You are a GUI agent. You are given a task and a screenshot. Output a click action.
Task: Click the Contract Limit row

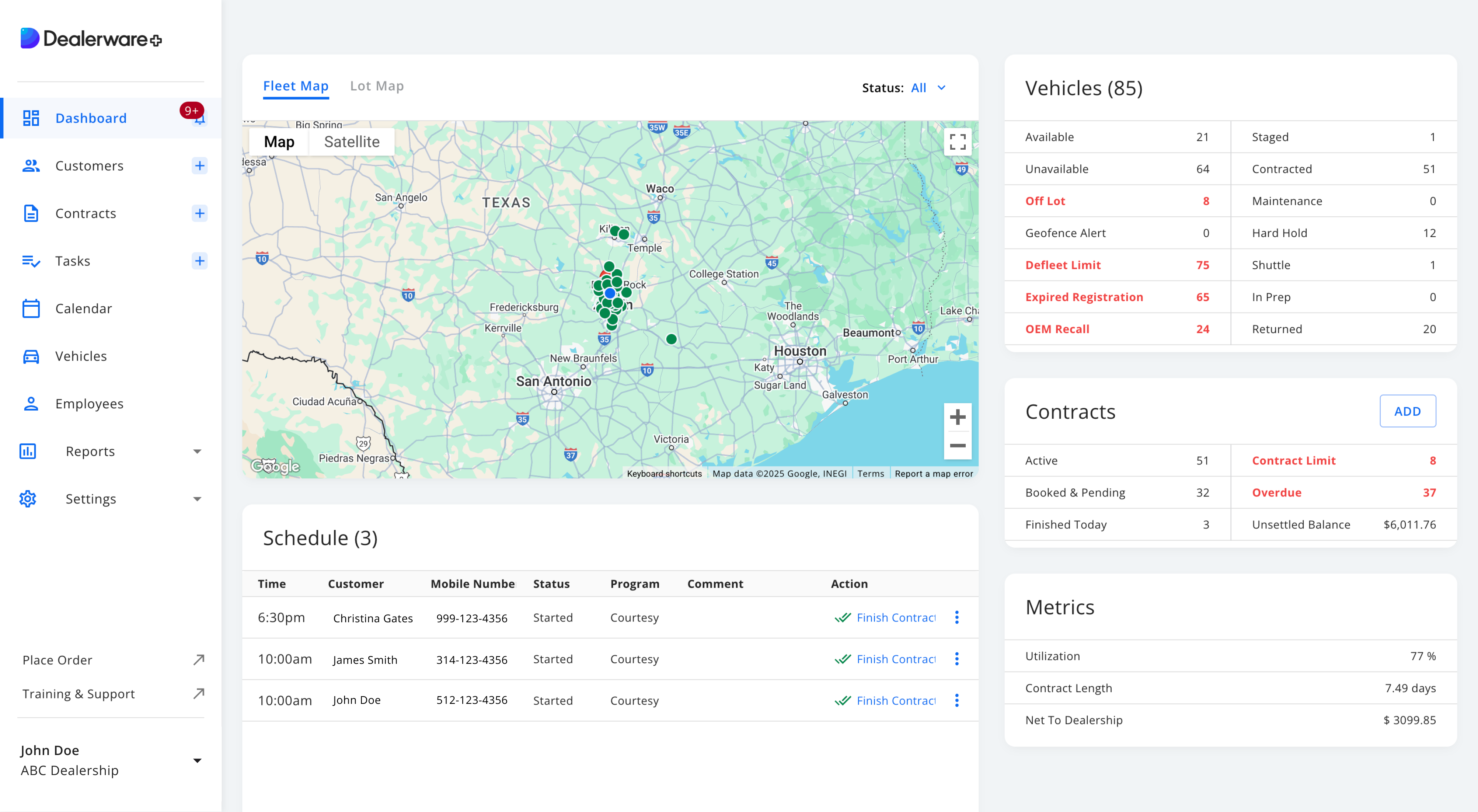1344,460
